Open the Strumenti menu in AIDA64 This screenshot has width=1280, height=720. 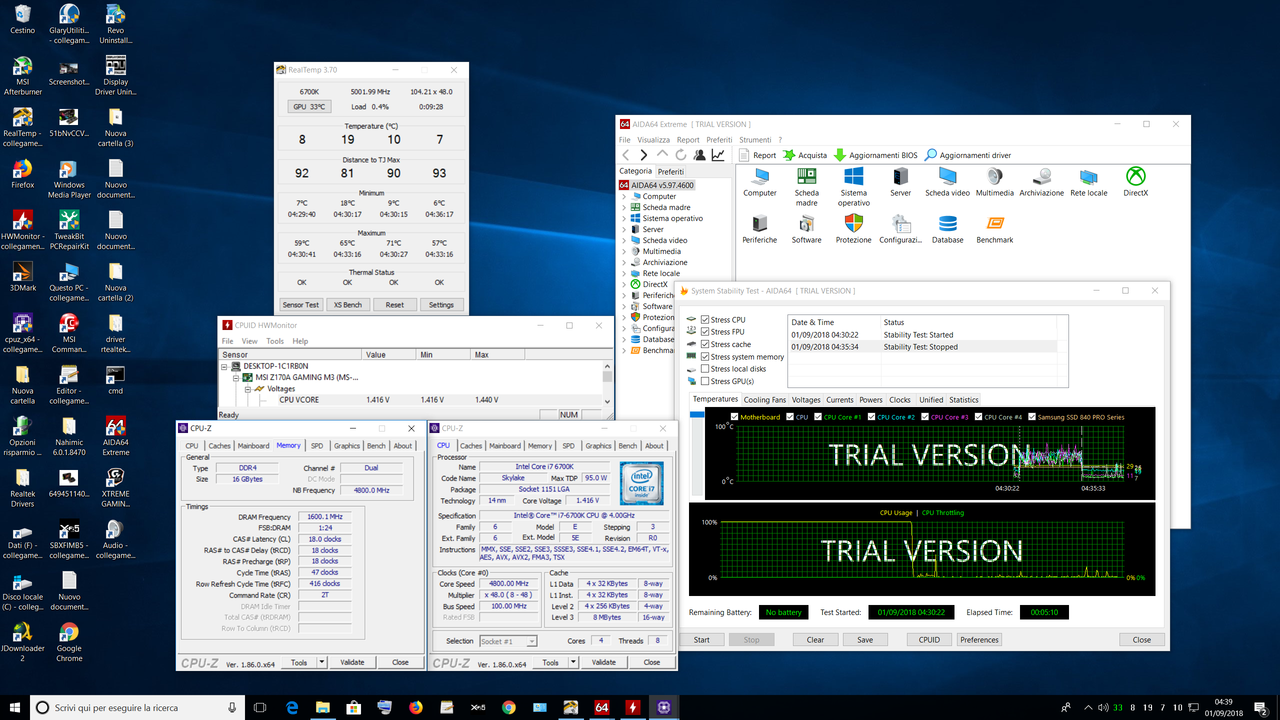click(x=755, y=139)
